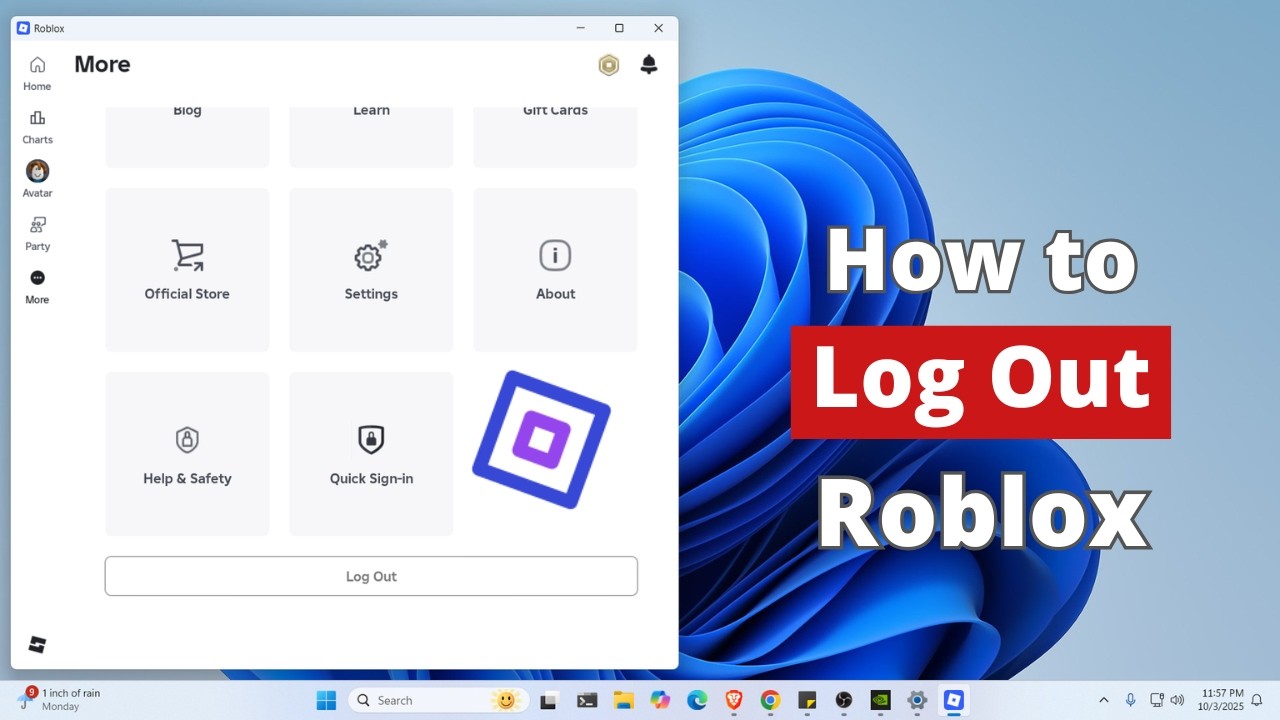Launch Terminal from the taskbar
The width and height of the screenshot is (1280, 720).
coord(588,700)
